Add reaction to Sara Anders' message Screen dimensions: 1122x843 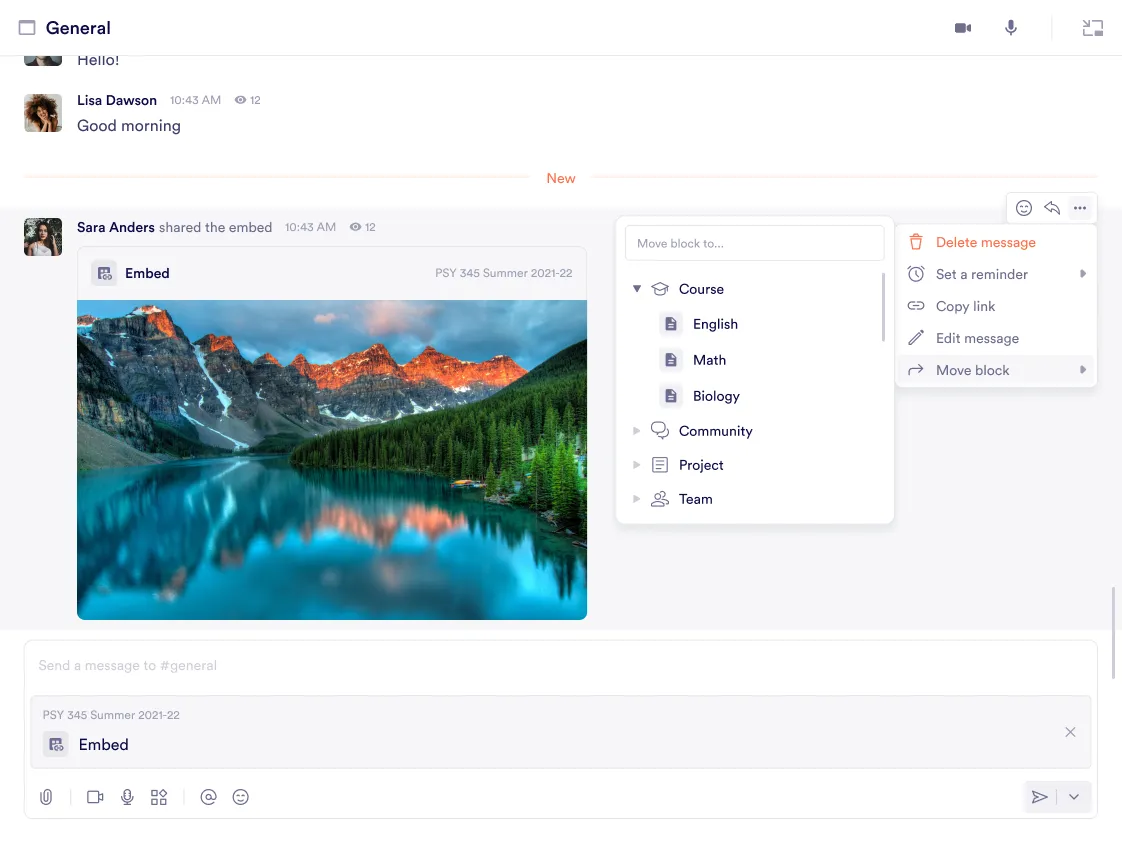[x=1024, y=208]
